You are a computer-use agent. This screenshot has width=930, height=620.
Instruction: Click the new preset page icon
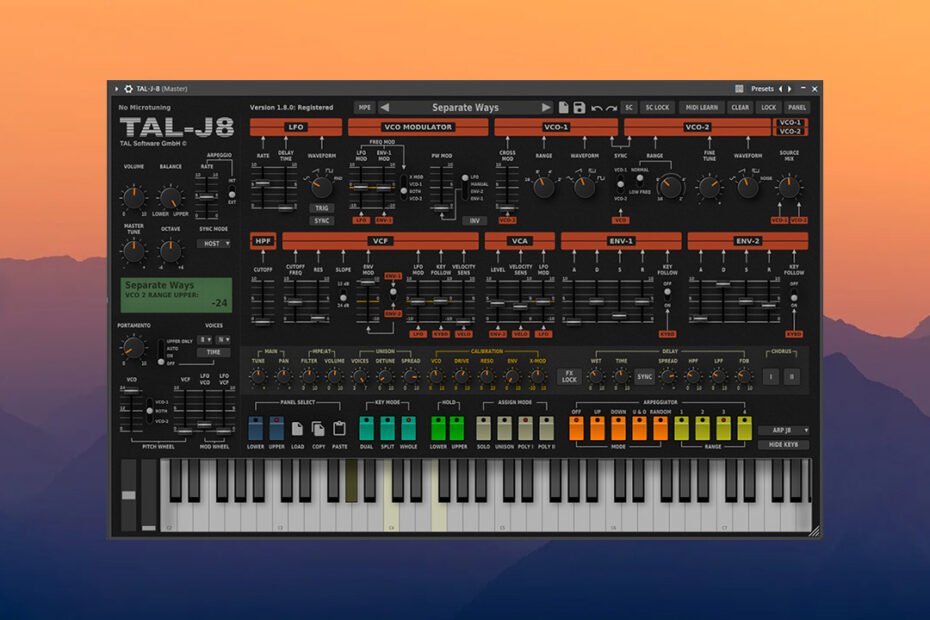(564, 107)
